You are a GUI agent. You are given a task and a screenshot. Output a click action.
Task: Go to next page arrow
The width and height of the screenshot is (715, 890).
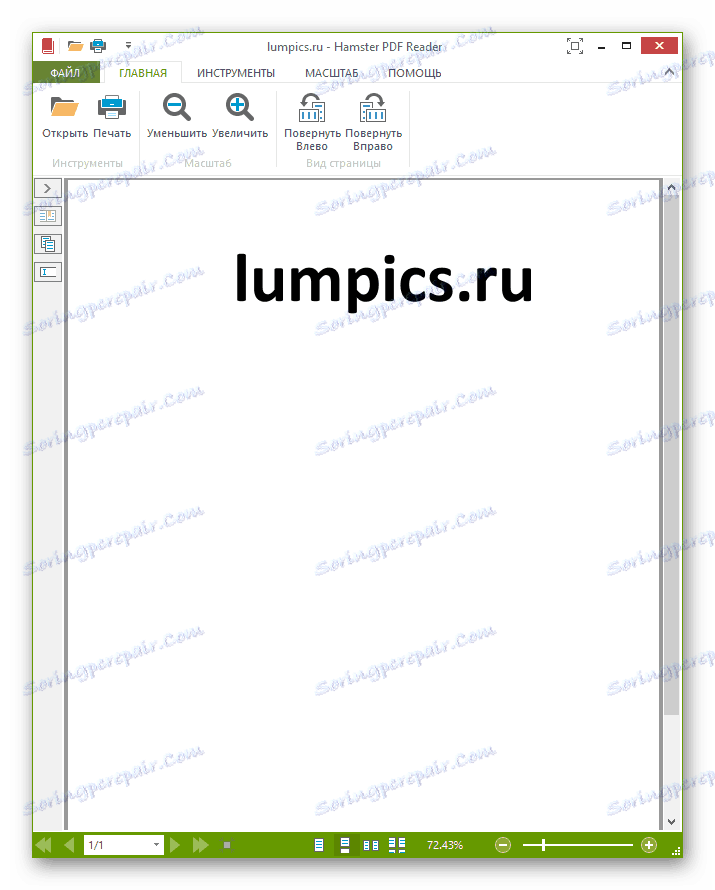pos(175,845)
